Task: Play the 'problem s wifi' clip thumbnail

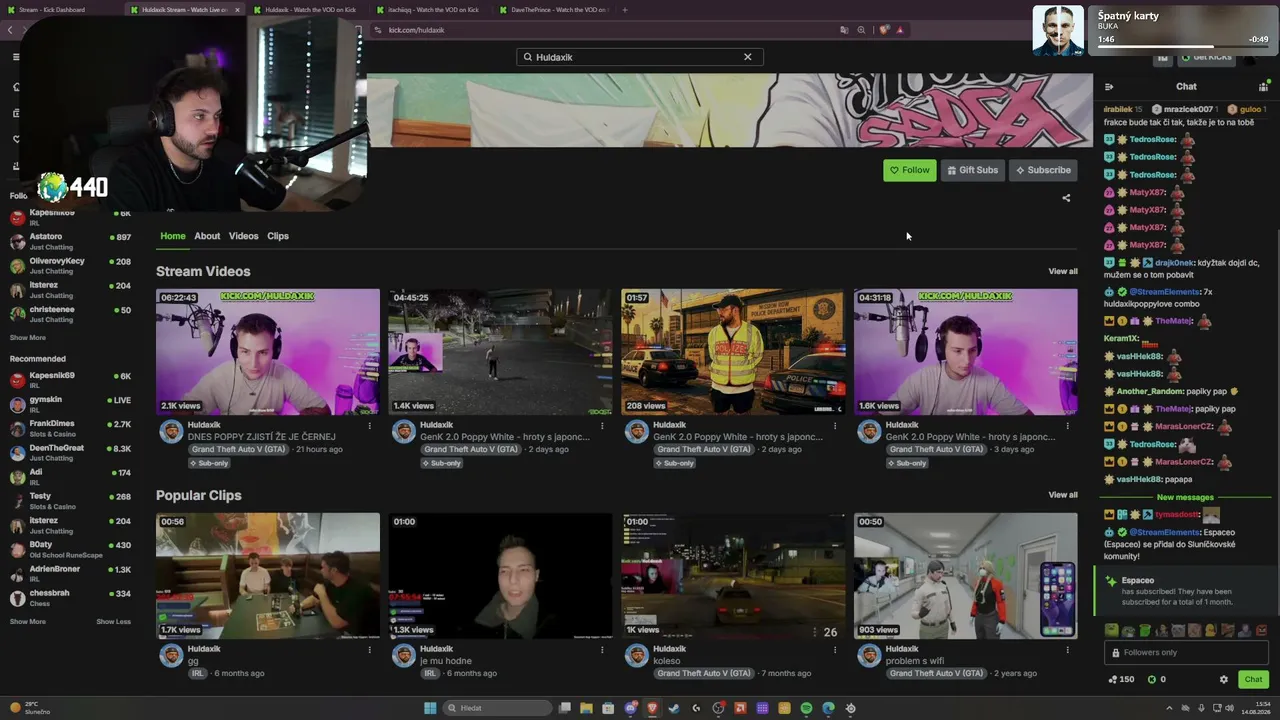Action: (966, 576)
